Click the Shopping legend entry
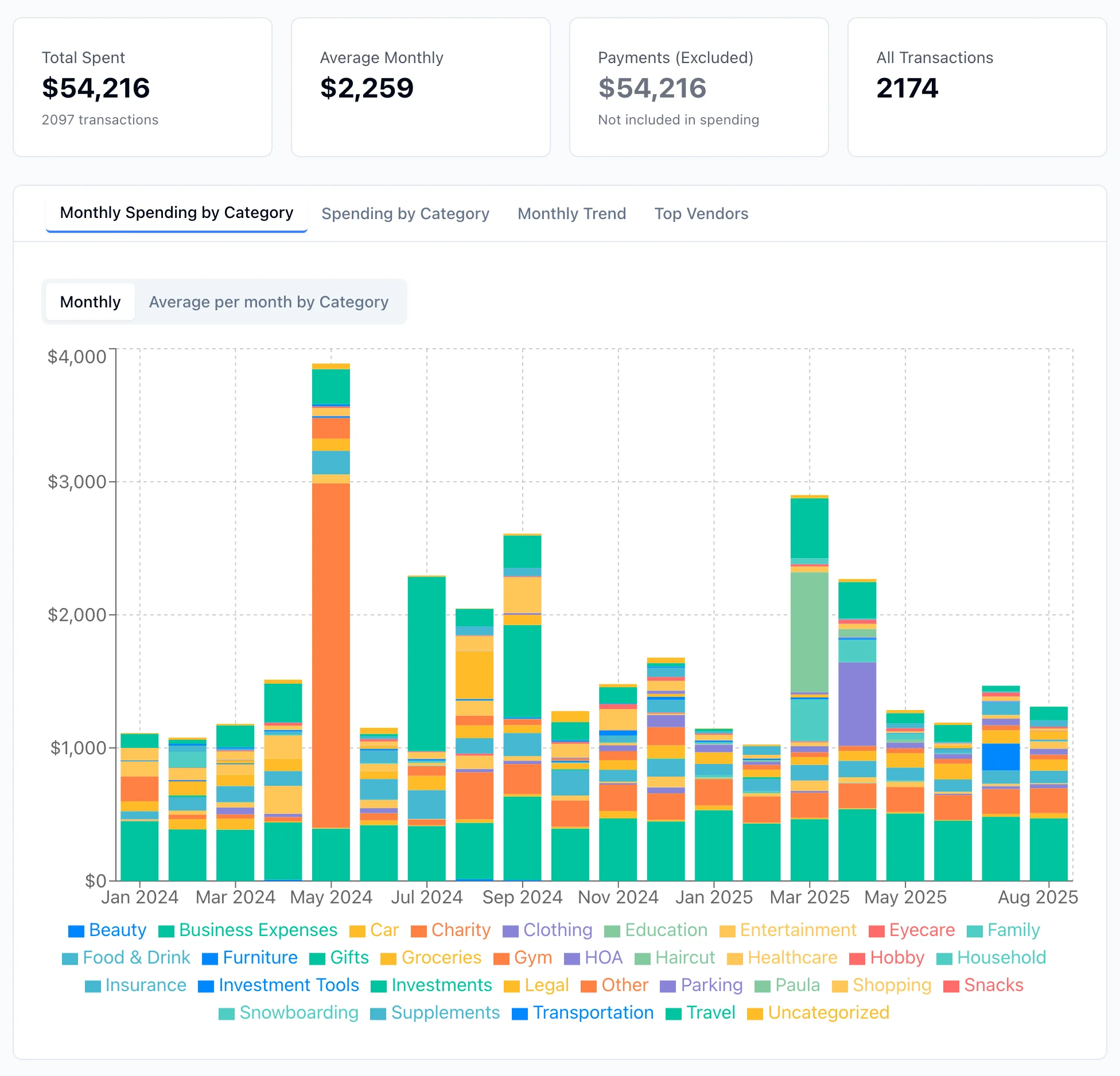Image resolution: width=1120 pixels, height=1076 pixels. coord(882,985)
